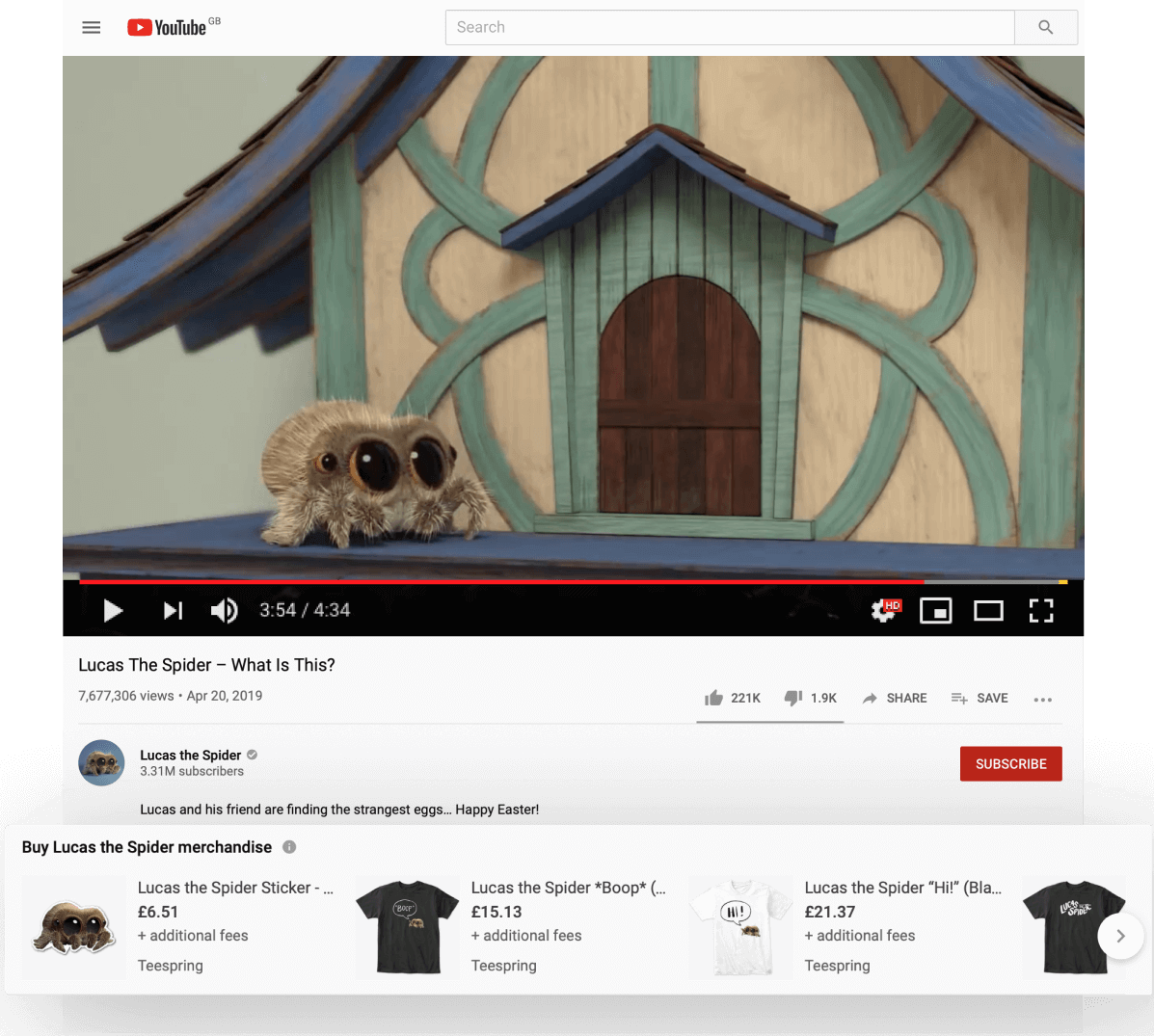Image resolution: width=1154 pixels, height=1036 pixels.
Task: Mute the video with the volume icon
Action: [x=223, y=610]
